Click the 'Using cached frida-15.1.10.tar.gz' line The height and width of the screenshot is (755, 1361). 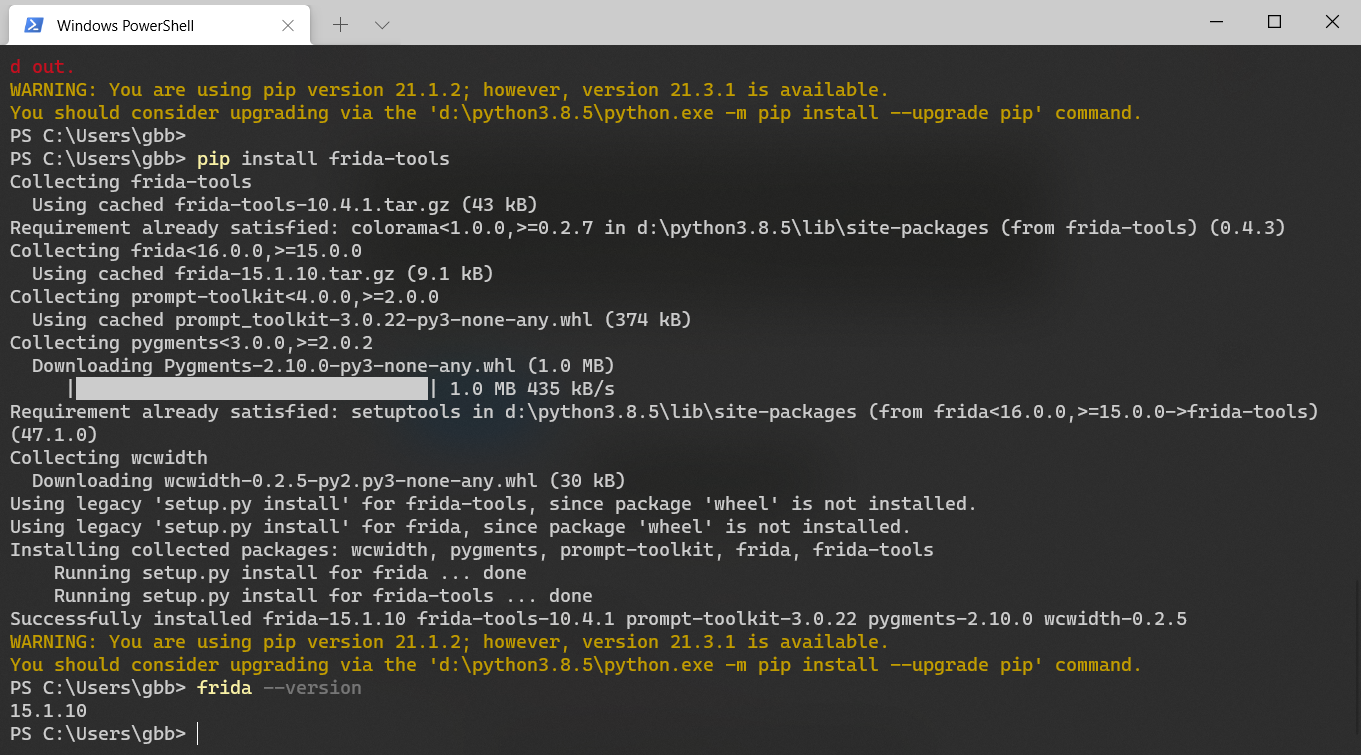[x=262, y=273]
